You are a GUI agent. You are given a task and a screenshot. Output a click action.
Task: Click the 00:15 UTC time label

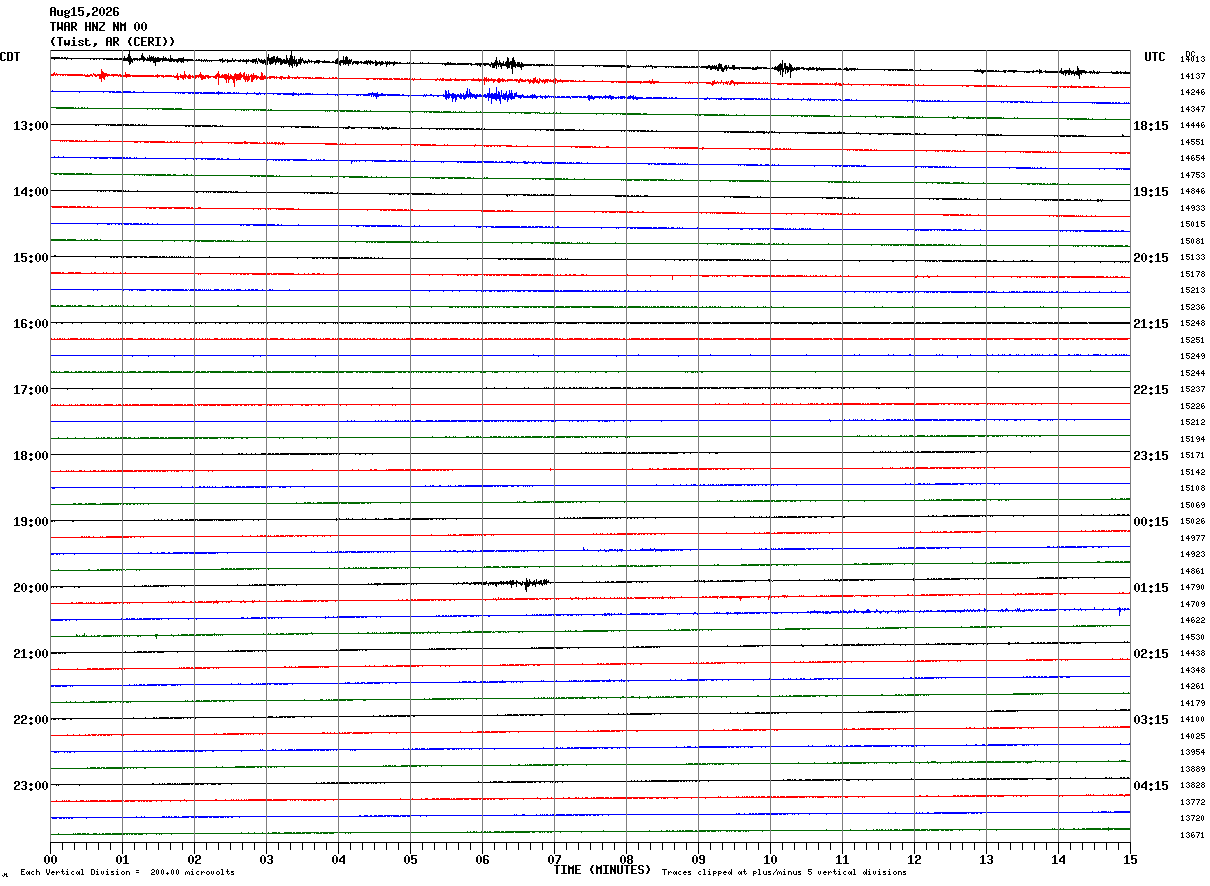coord(1151,522)
